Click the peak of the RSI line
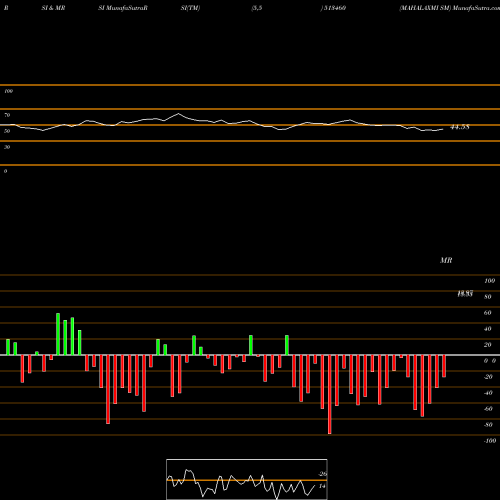Image resolution: width=500 pixels, height=500 pixels. (178, 114)
